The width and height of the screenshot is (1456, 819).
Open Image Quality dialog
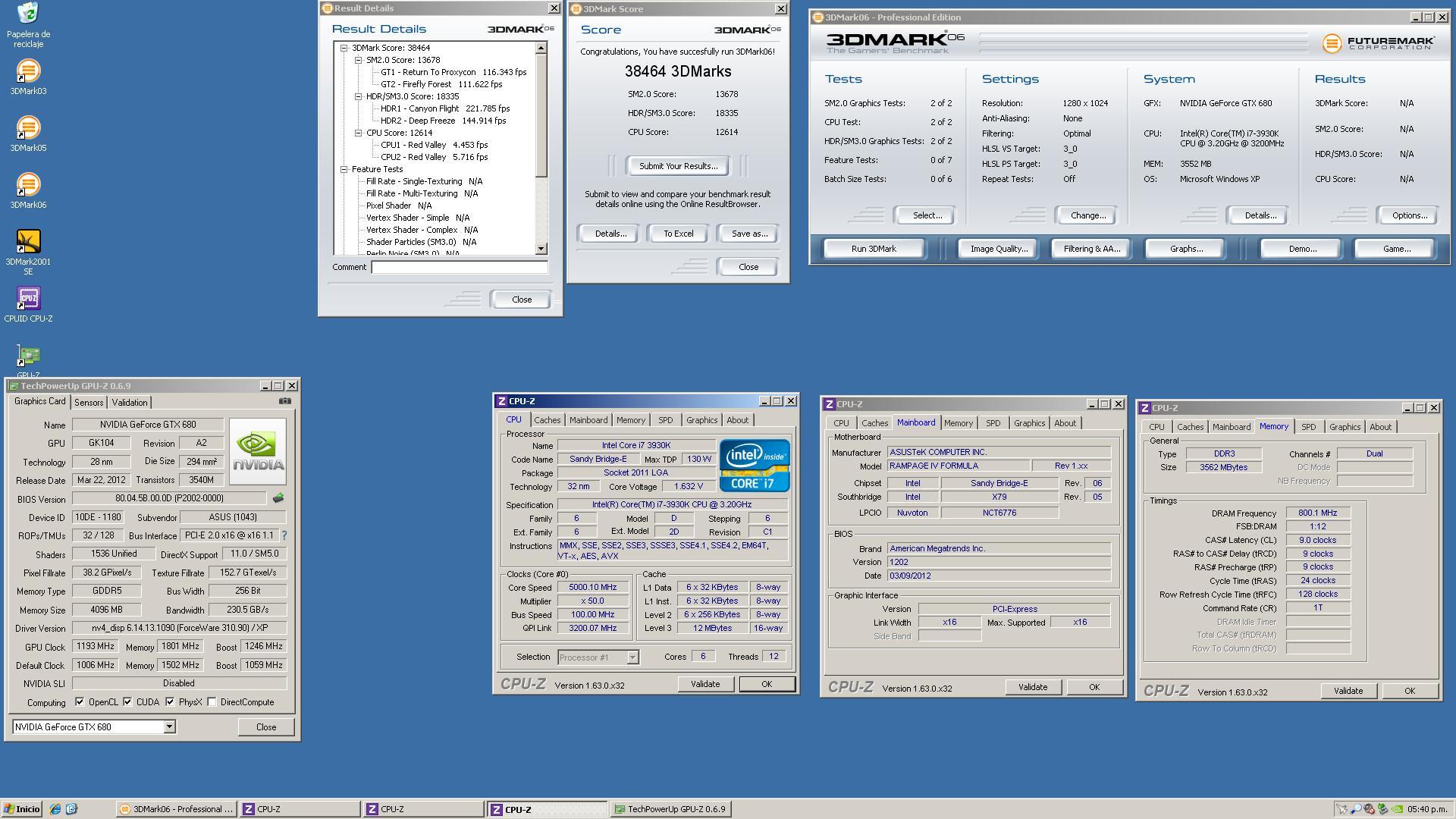click(x=999, y=249)
